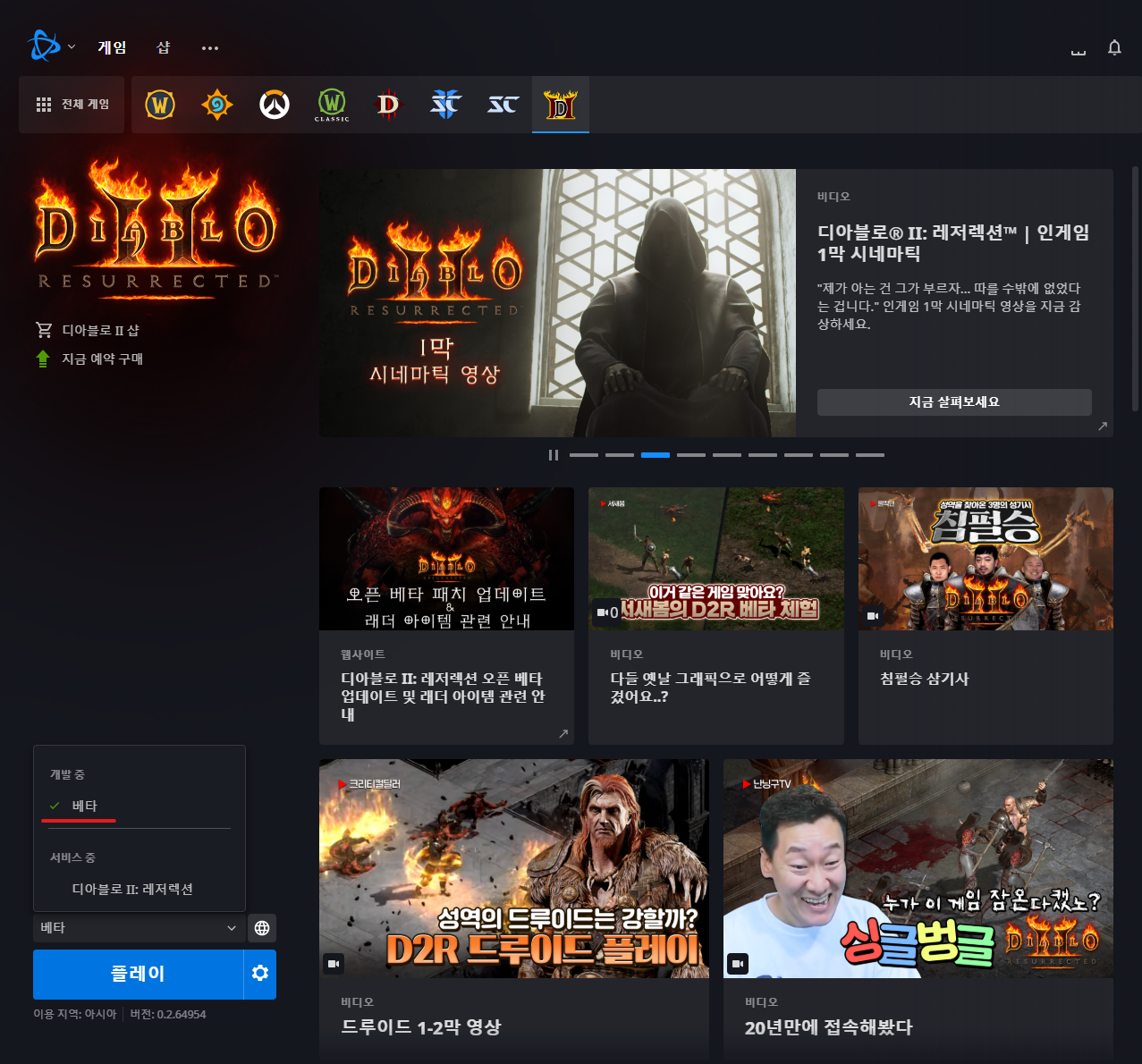Open game options gear next to 플레이
The height and width of the screenshot is (1064, 1142).
point(260,974)
